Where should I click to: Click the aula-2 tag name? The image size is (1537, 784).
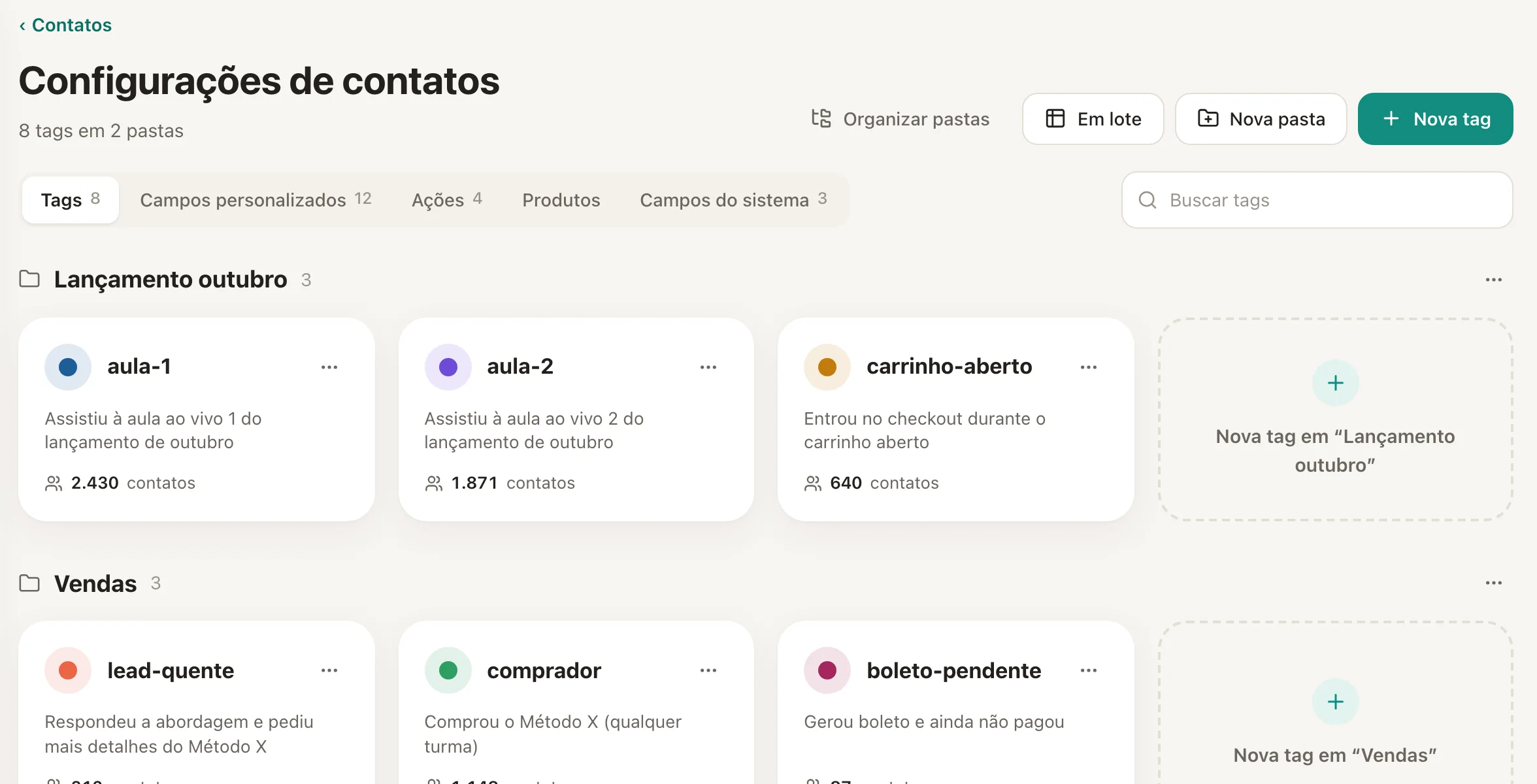(520, 367)
